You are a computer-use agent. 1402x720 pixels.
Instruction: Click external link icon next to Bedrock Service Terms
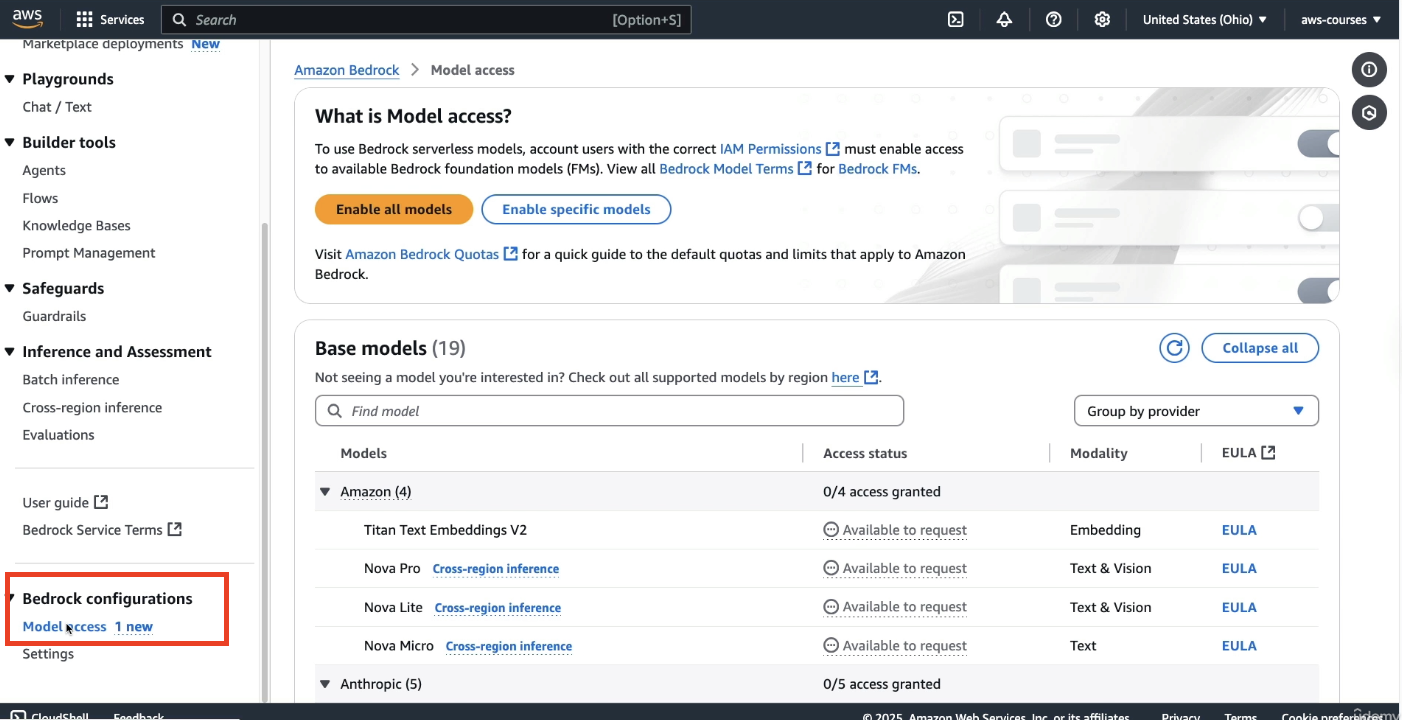point(174,529)
